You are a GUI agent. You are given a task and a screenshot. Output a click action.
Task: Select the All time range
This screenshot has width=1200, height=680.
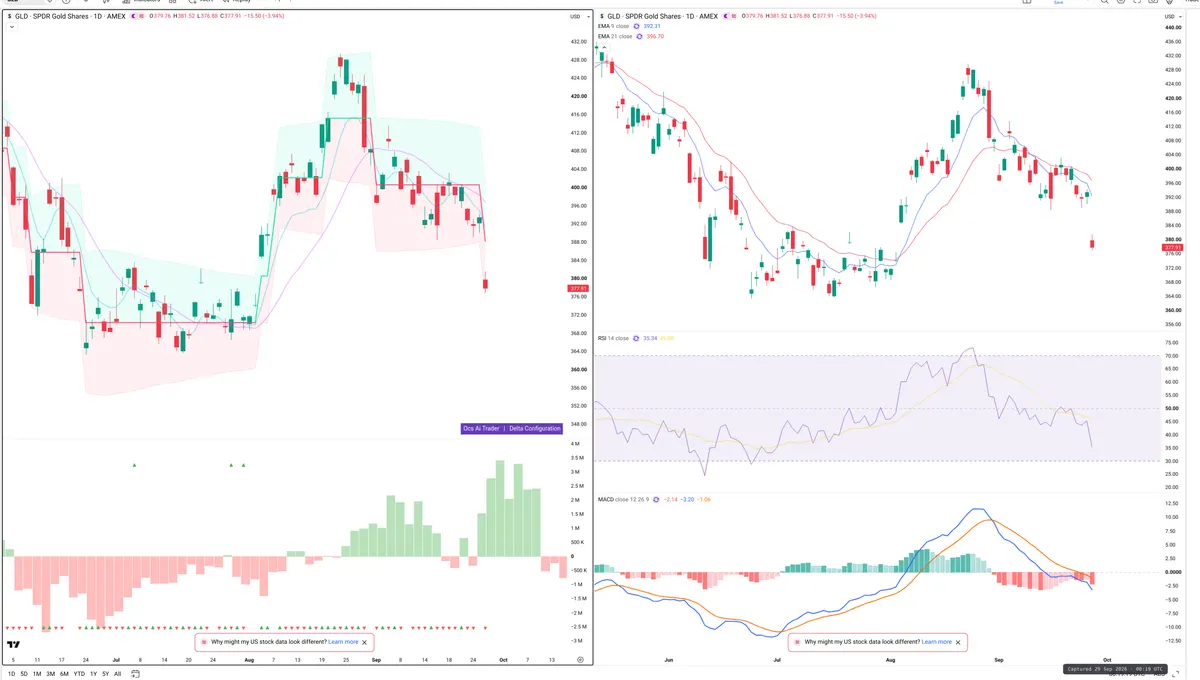[118, 674]
